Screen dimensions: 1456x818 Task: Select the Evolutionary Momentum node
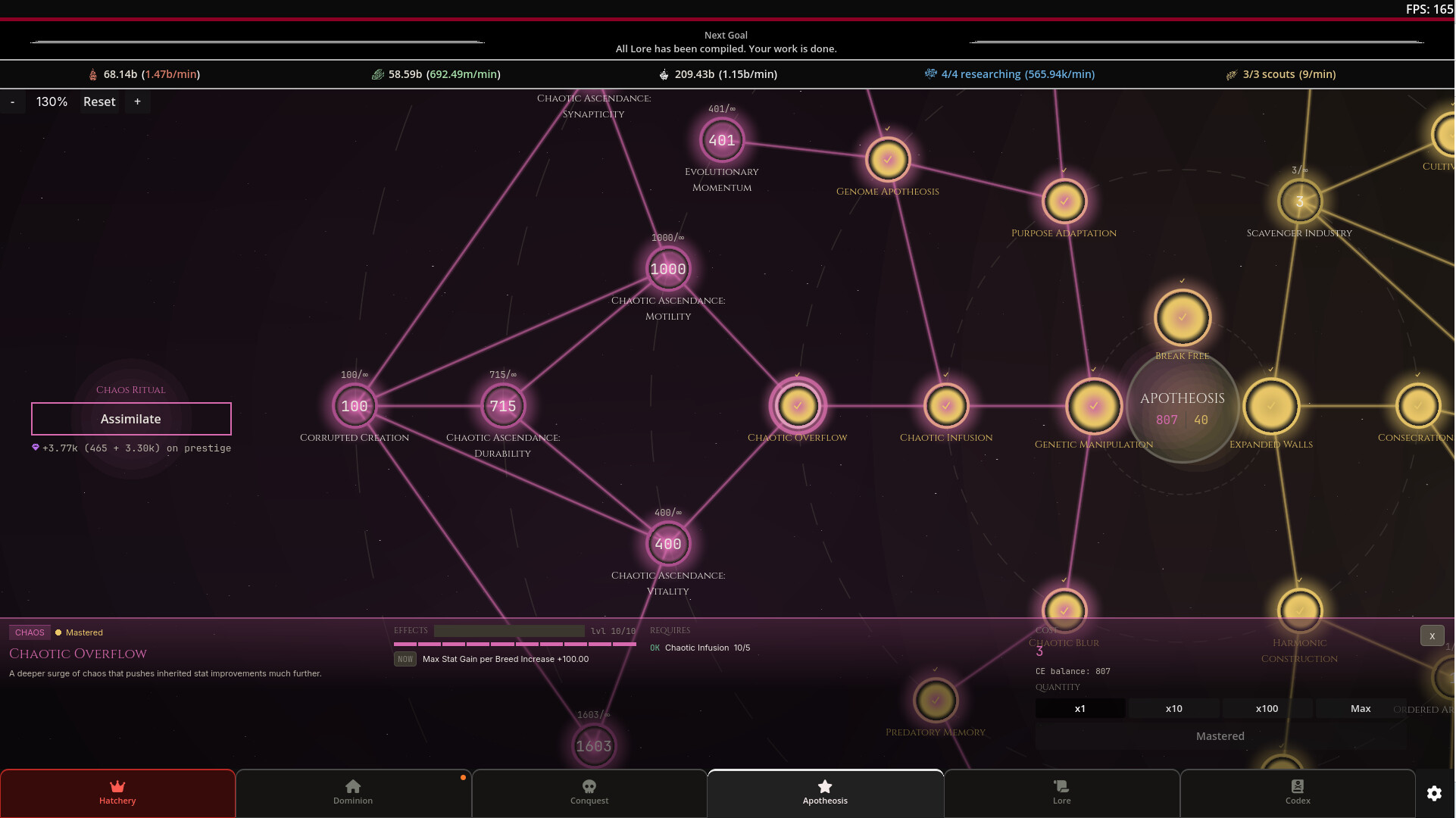point(722,140)
